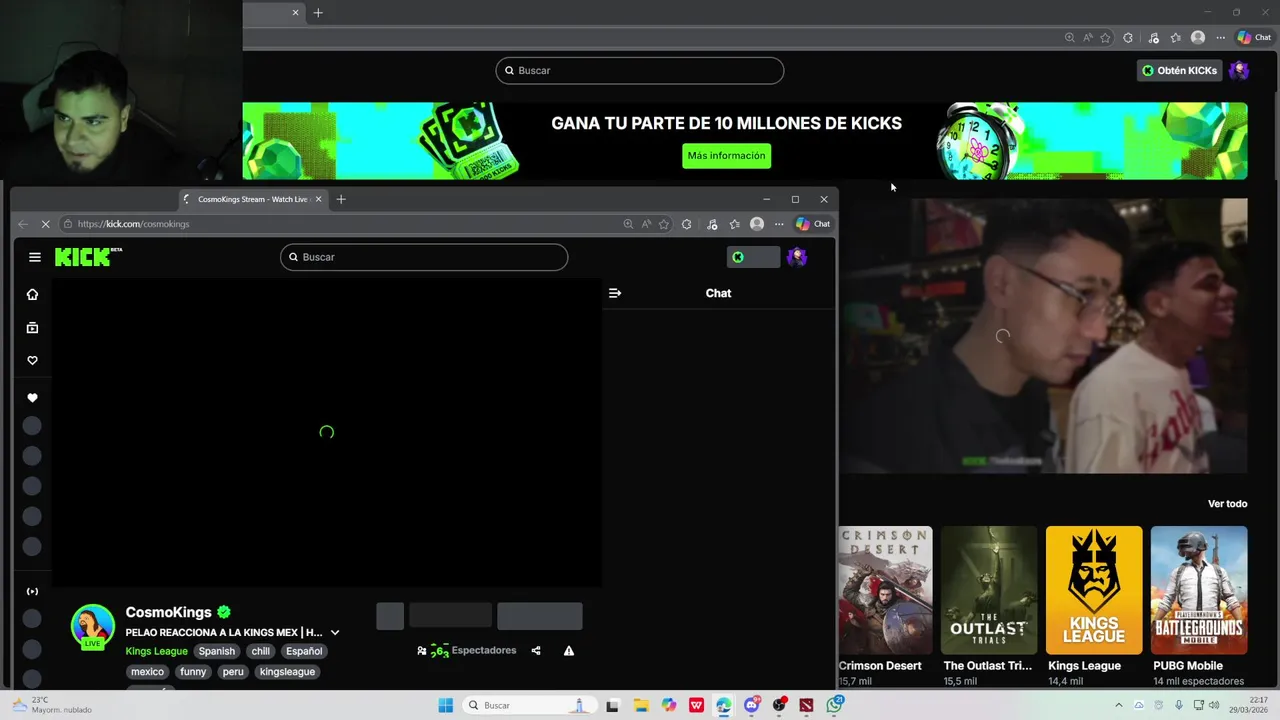Open Browse icon in Kick sidebar
This screenshot has height=720, width=1280.
tap(32, 327)
